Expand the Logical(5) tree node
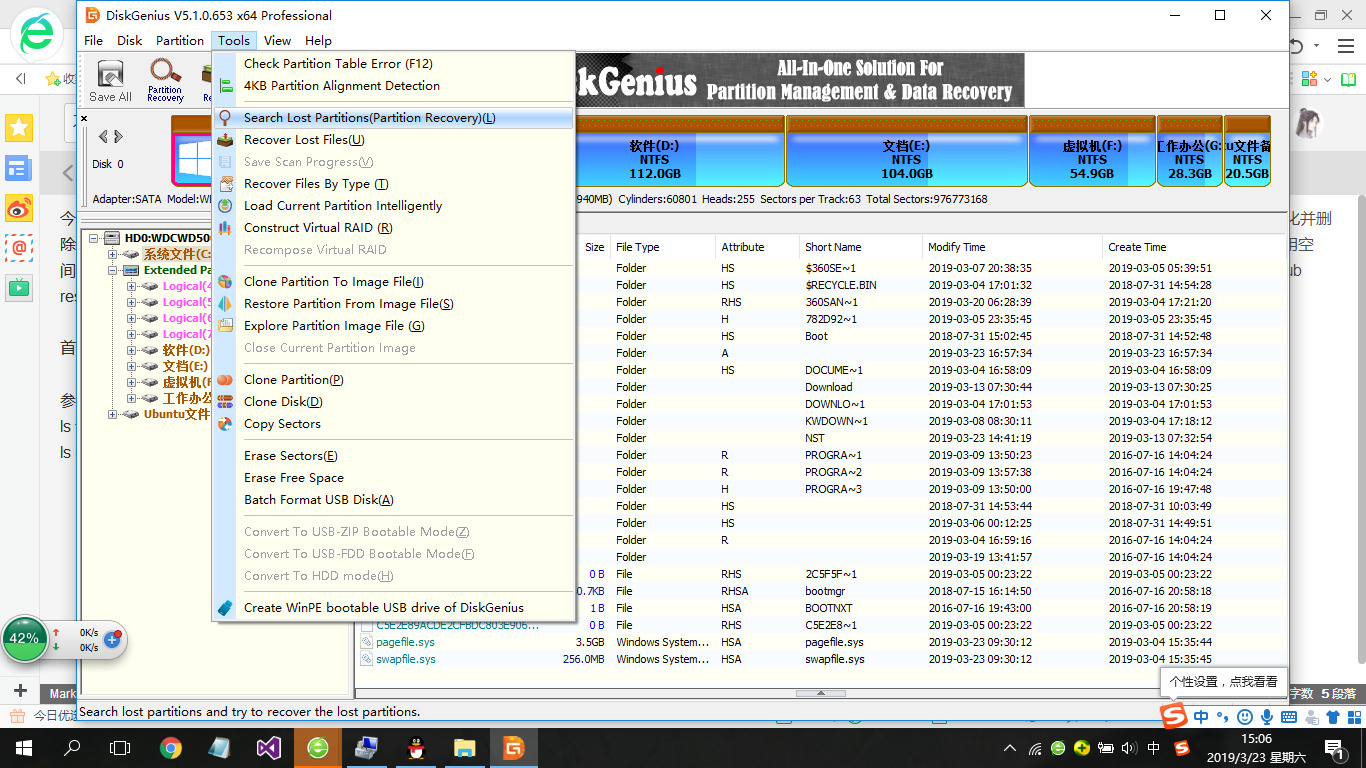 tap(132, 302)
